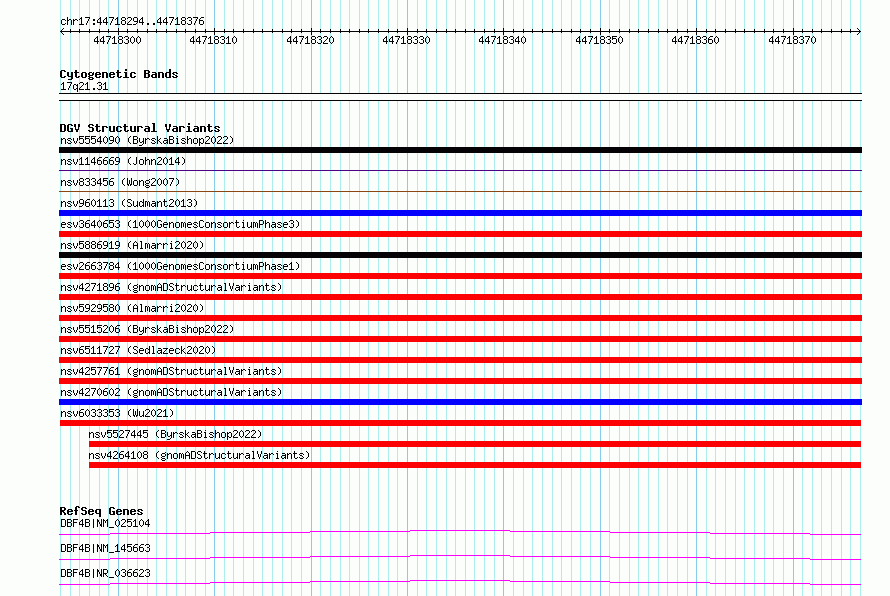Open variant nsv4271896 (gnomADStructuralVariants) label

[x=171, y=287]
